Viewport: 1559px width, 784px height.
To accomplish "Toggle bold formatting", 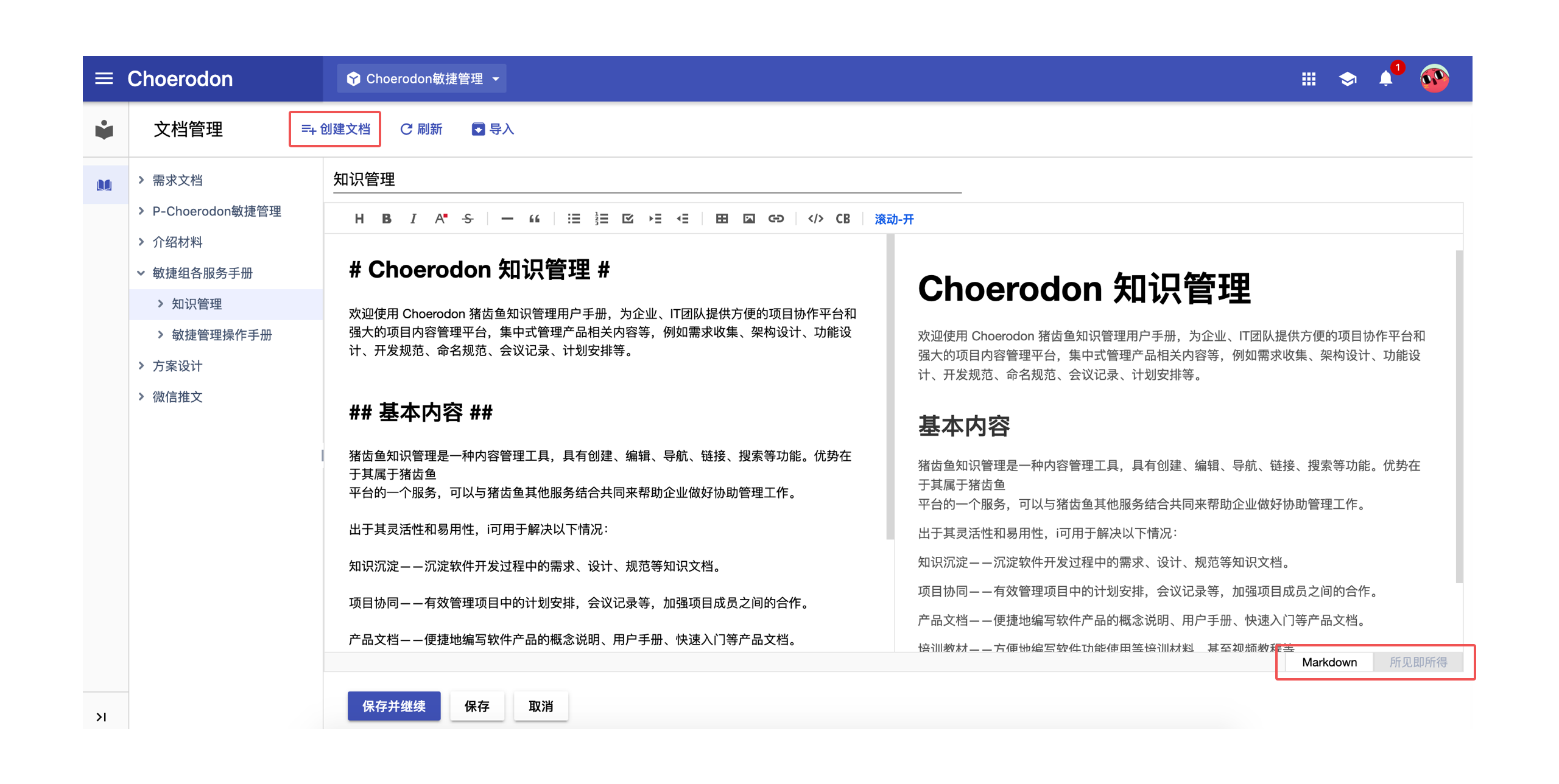I will (386, 219).
